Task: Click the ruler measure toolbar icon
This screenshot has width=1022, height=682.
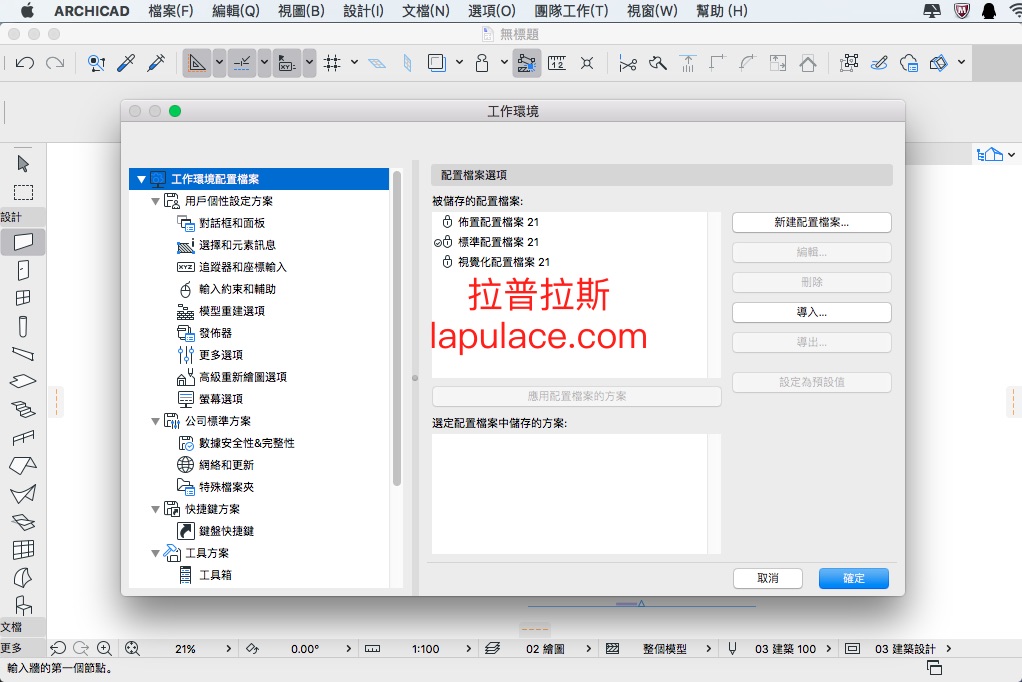Action: 557,63
